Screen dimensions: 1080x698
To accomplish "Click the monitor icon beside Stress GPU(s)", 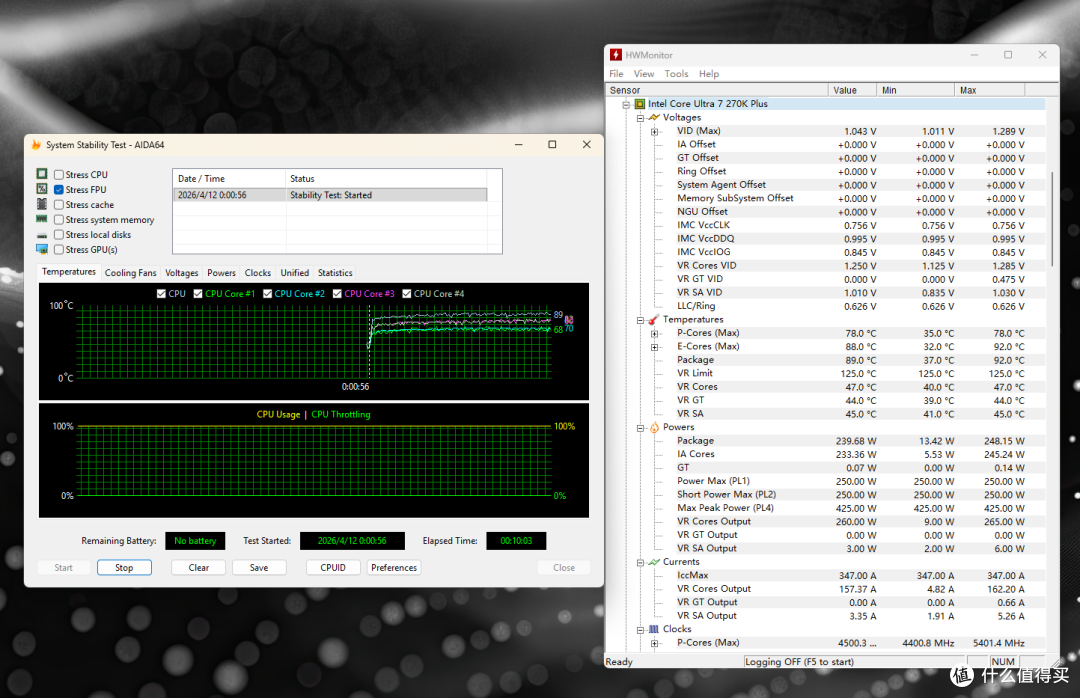I will click(42, 249).
